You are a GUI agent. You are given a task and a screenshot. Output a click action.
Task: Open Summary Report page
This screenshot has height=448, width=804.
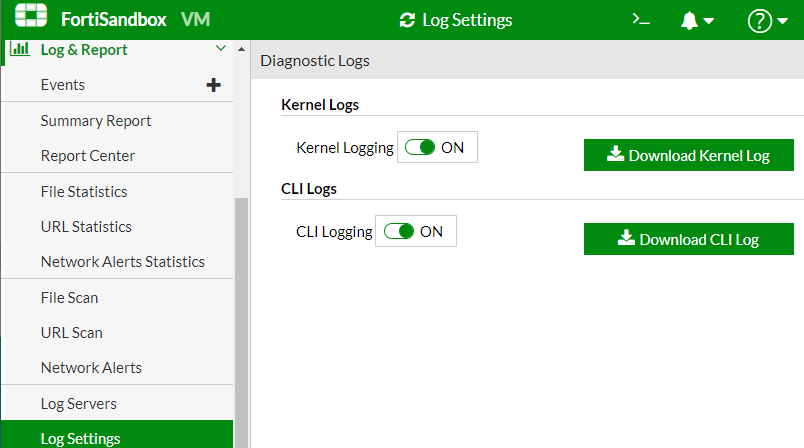click(96, 120)
